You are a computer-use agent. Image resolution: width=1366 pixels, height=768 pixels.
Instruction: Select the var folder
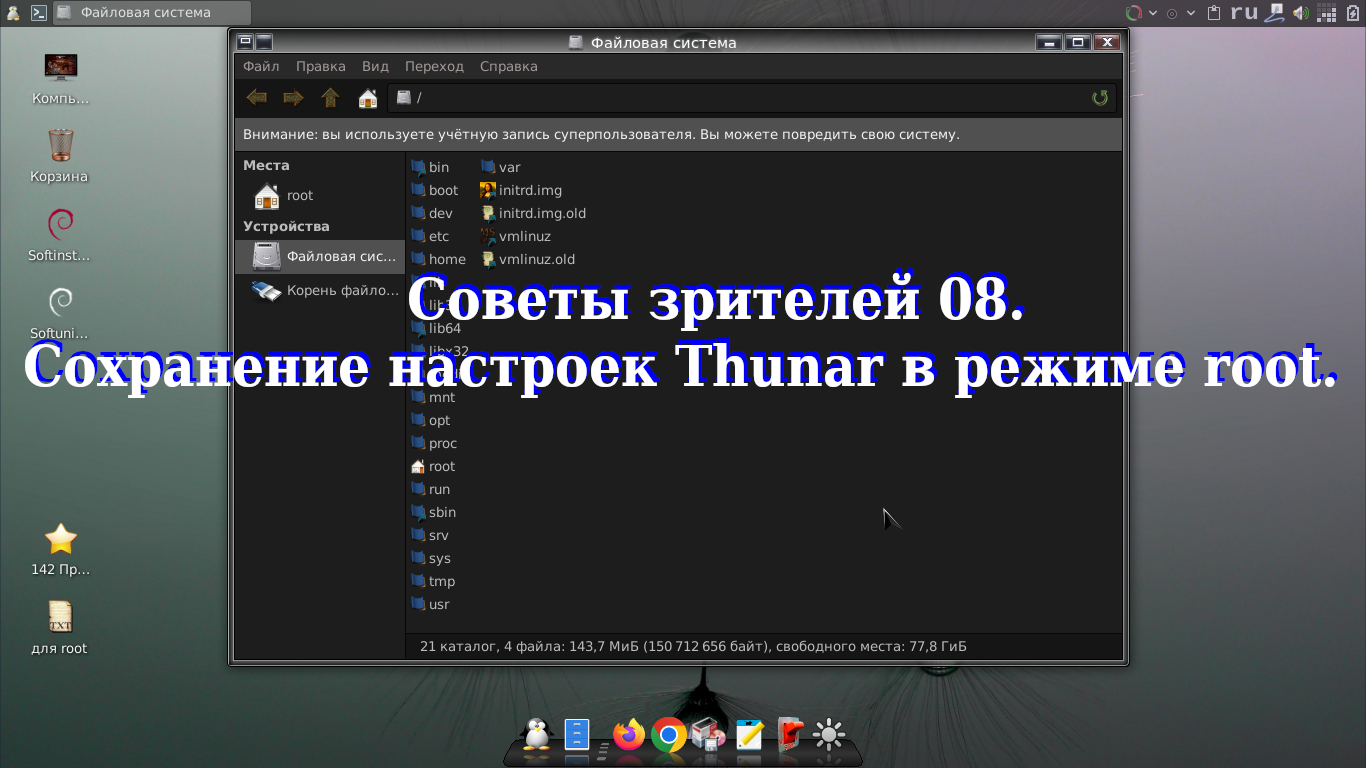pos(501,167)
